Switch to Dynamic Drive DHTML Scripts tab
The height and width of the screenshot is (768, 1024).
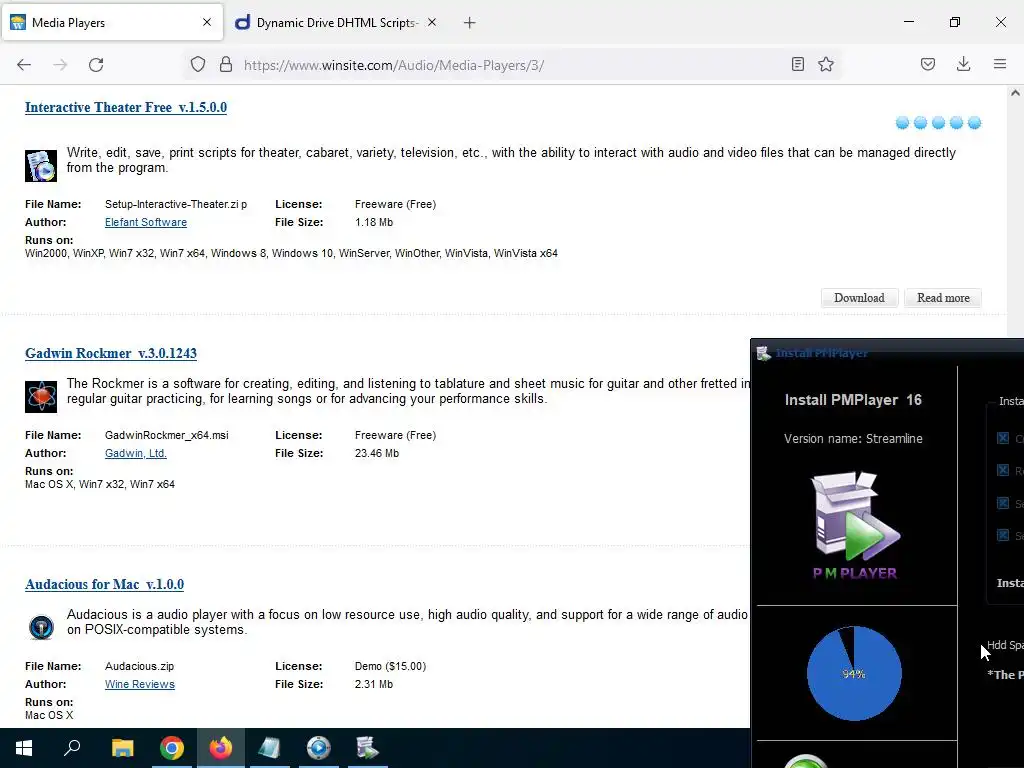[x=336, y=23]
